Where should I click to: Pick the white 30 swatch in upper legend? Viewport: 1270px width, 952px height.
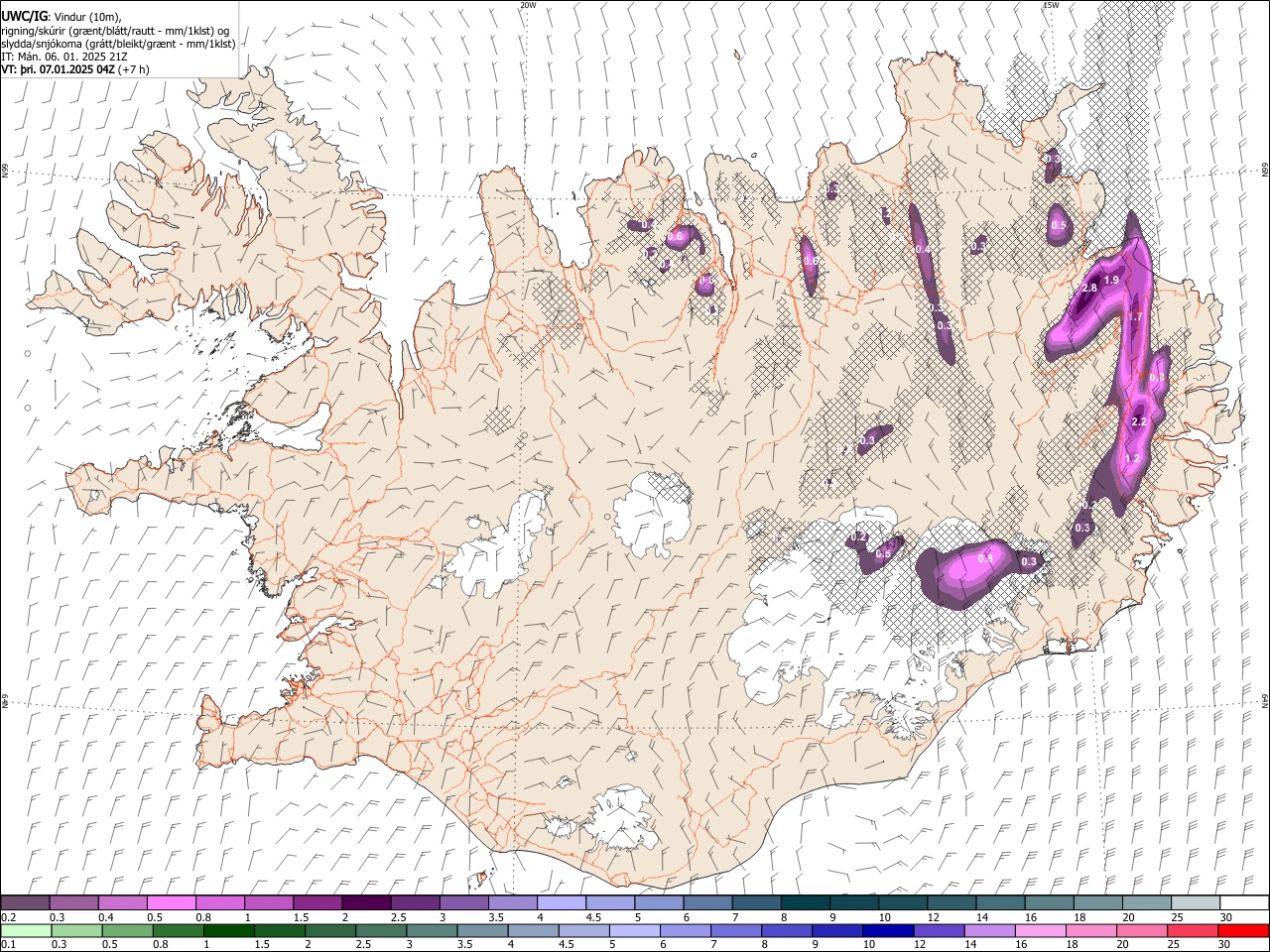(x=1244, y=903)
